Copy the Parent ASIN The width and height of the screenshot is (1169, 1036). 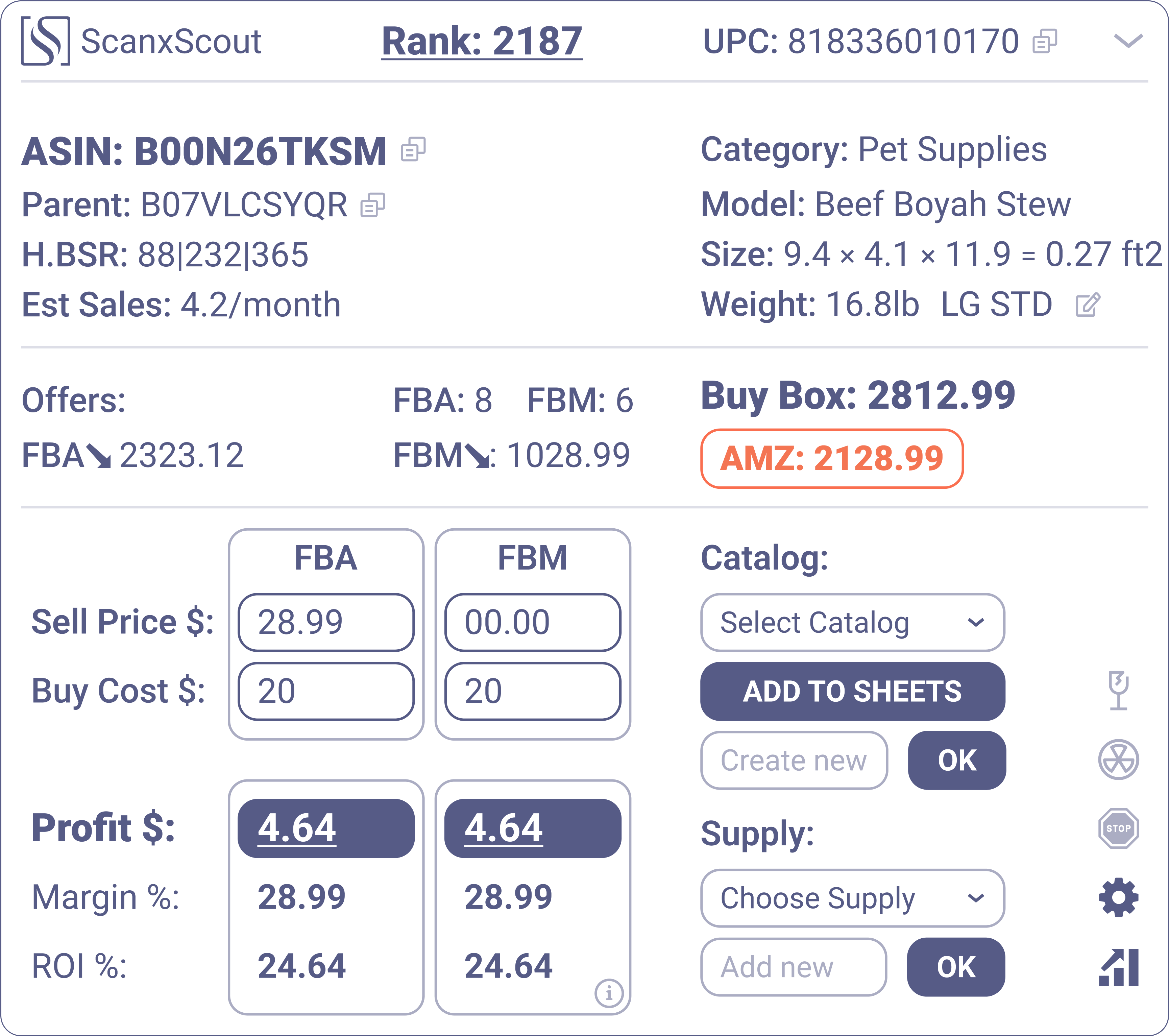(373, 205)
